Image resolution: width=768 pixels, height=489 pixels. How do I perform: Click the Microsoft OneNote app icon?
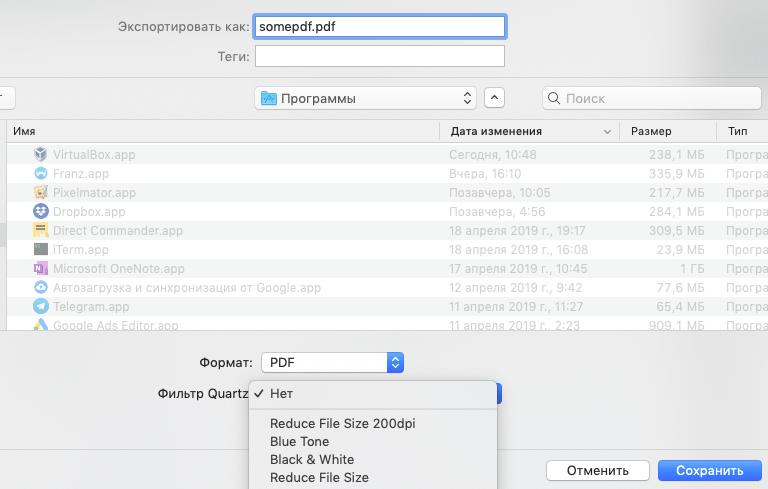point(41,269)
